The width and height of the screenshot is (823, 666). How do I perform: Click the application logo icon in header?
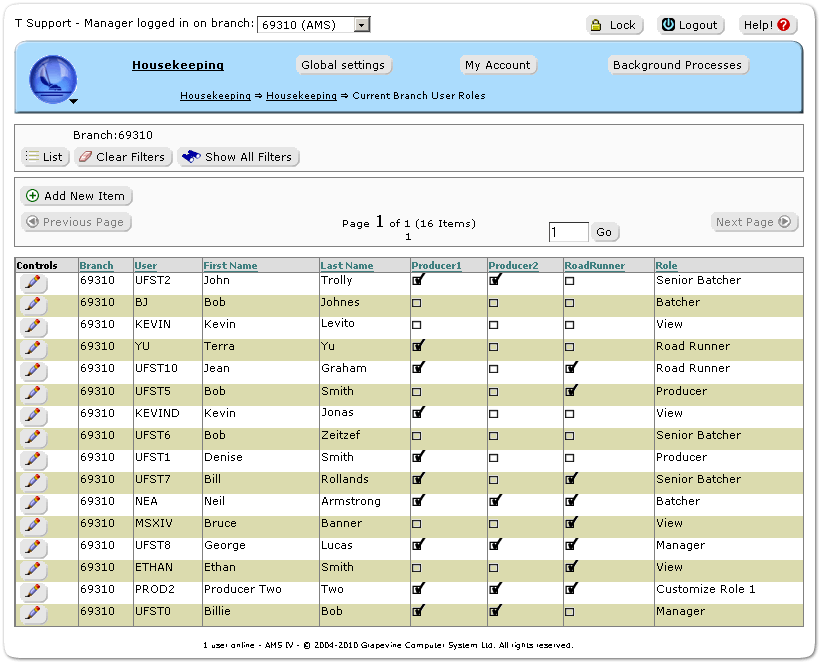(x=52, y=78)
